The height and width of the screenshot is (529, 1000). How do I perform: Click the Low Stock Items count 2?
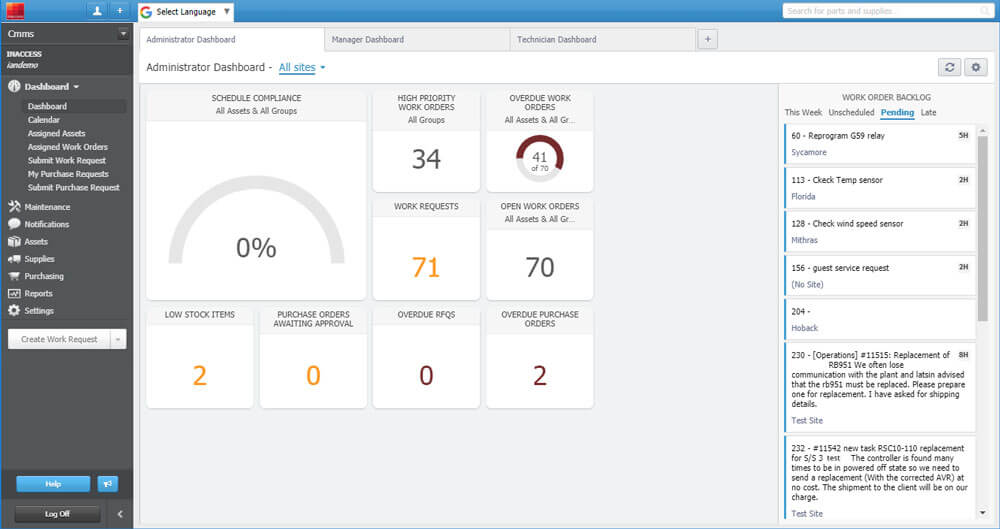pyautogui.click(x=200, y=375)
